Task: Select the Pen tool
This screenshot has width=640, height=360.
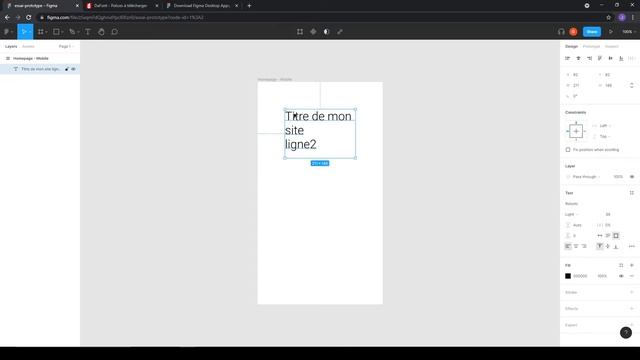Action: coord(72,31)
